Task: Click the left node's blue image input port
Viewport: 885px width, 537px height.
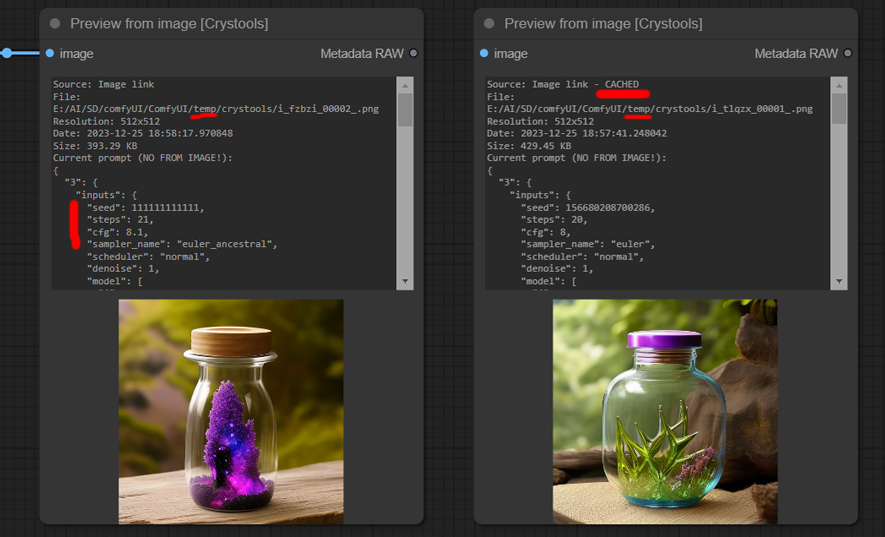Action: click(x=50, y=53)
